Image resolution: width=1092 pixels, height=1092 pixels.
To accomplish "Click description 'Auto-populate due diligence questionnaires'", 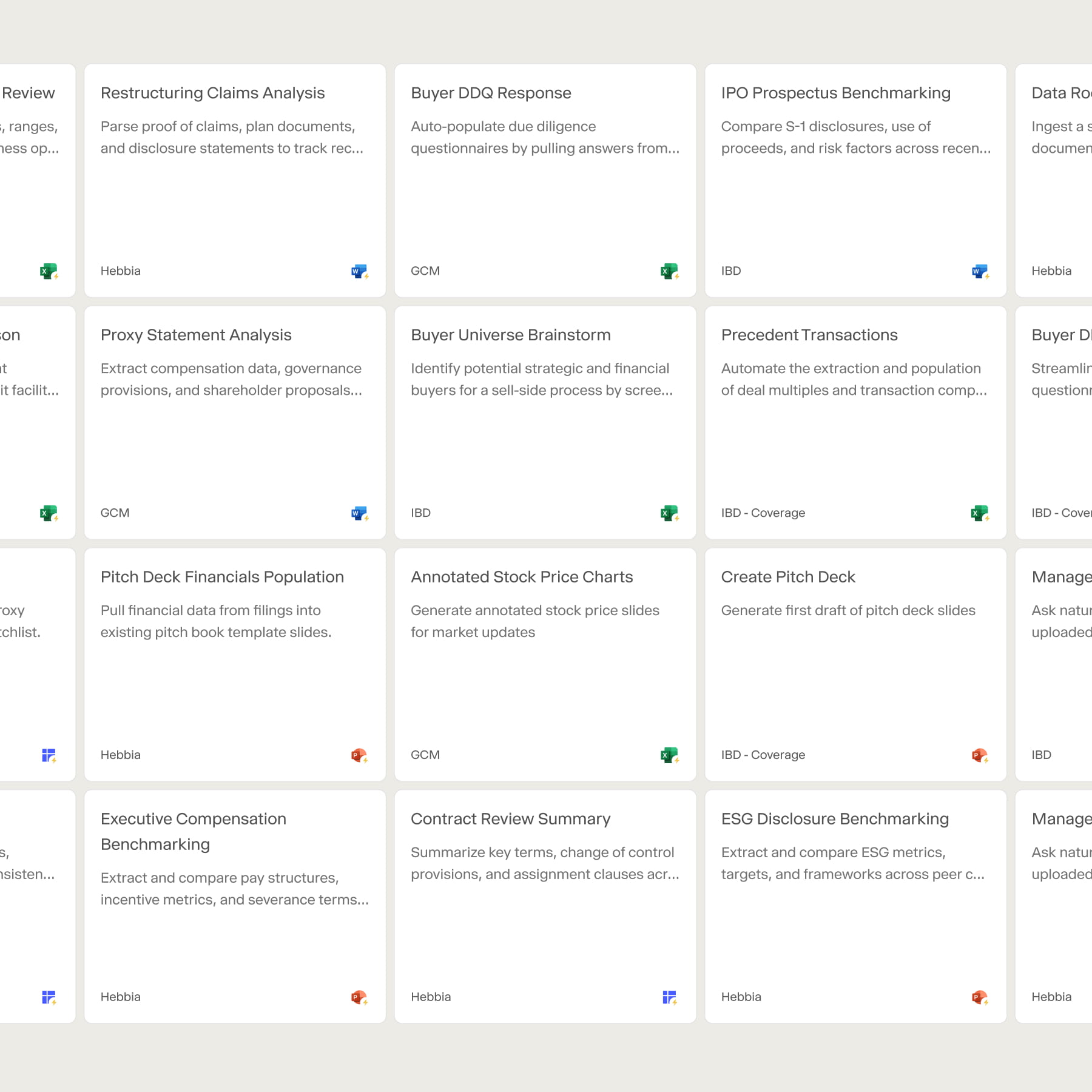I will coord(545,137).
